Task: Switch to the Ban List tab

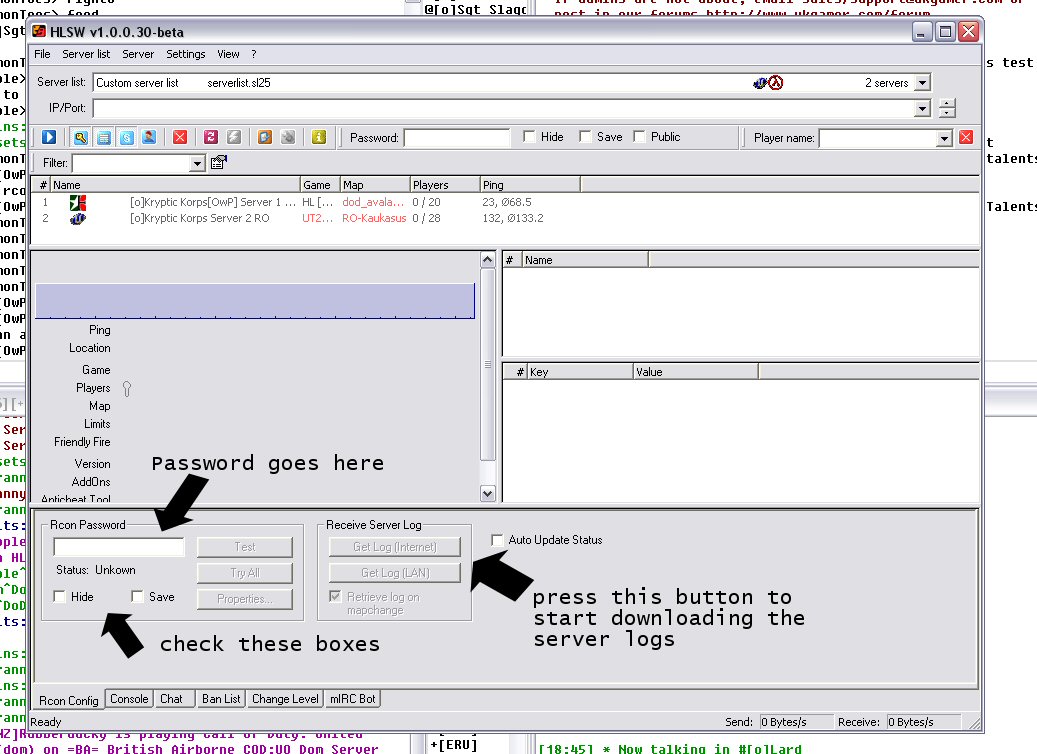Action: [x=220, y=699]
